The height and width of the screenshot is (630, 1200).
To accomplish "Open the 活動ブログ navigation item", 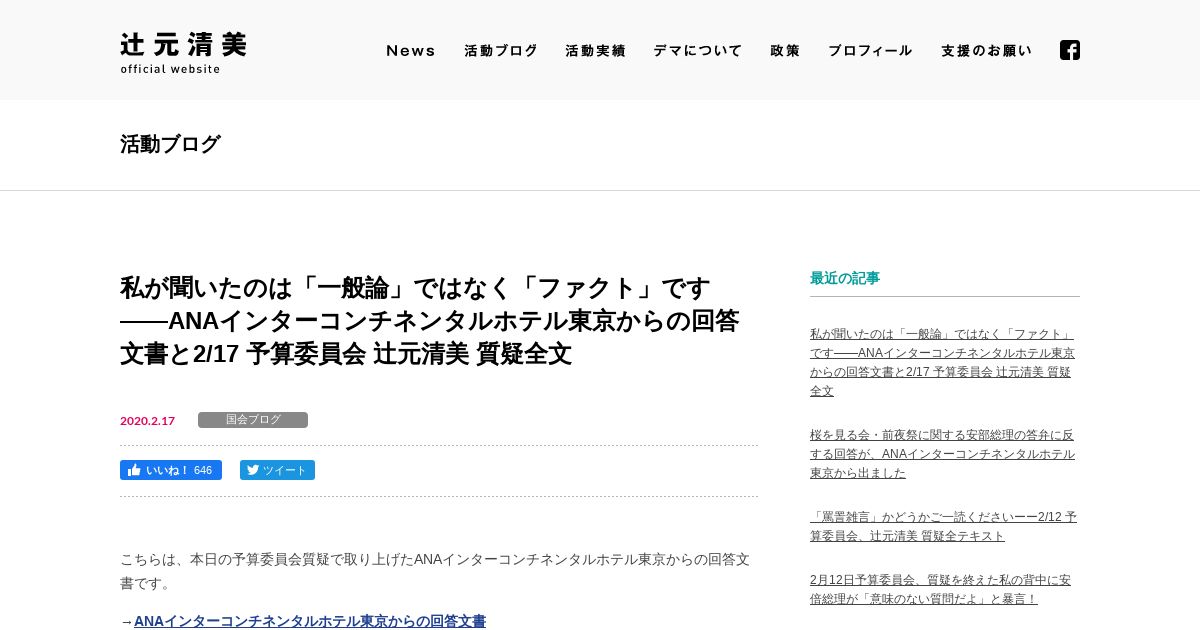I will (501, 50).
